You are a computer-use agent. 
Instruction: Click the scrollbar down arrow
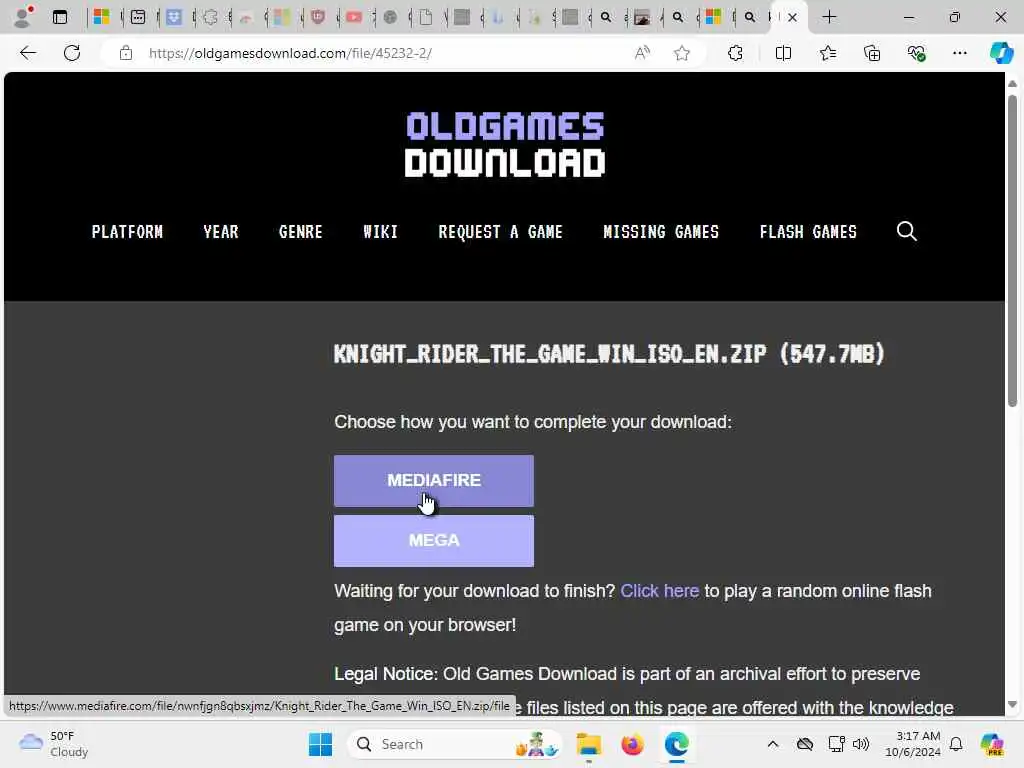(1012, 704)
